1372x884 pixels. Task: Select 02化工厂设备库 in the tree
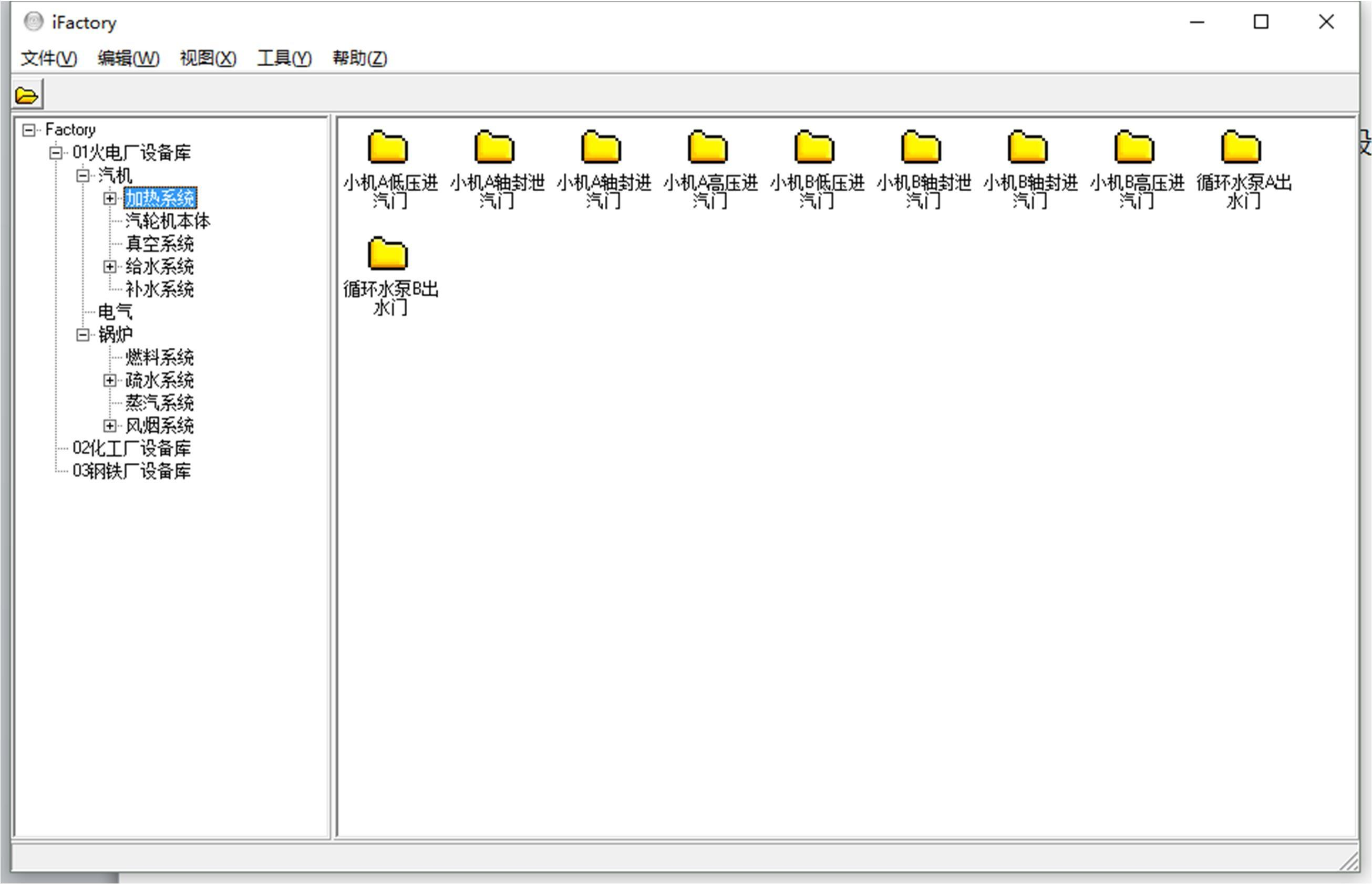pyautogui.click(x=131, y=449)
